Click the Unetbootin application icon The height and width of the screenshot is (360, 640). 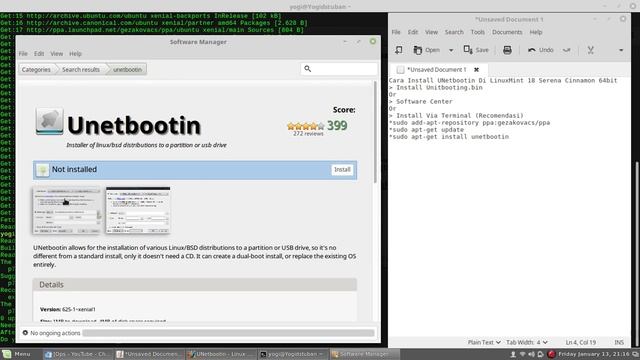[x=49, y=121]
